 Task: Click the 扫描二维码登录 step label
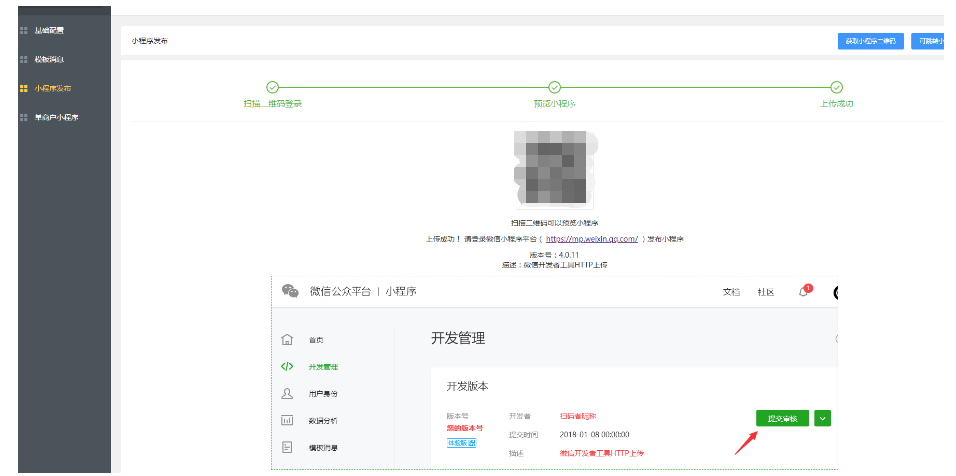[x=273, y=104]
